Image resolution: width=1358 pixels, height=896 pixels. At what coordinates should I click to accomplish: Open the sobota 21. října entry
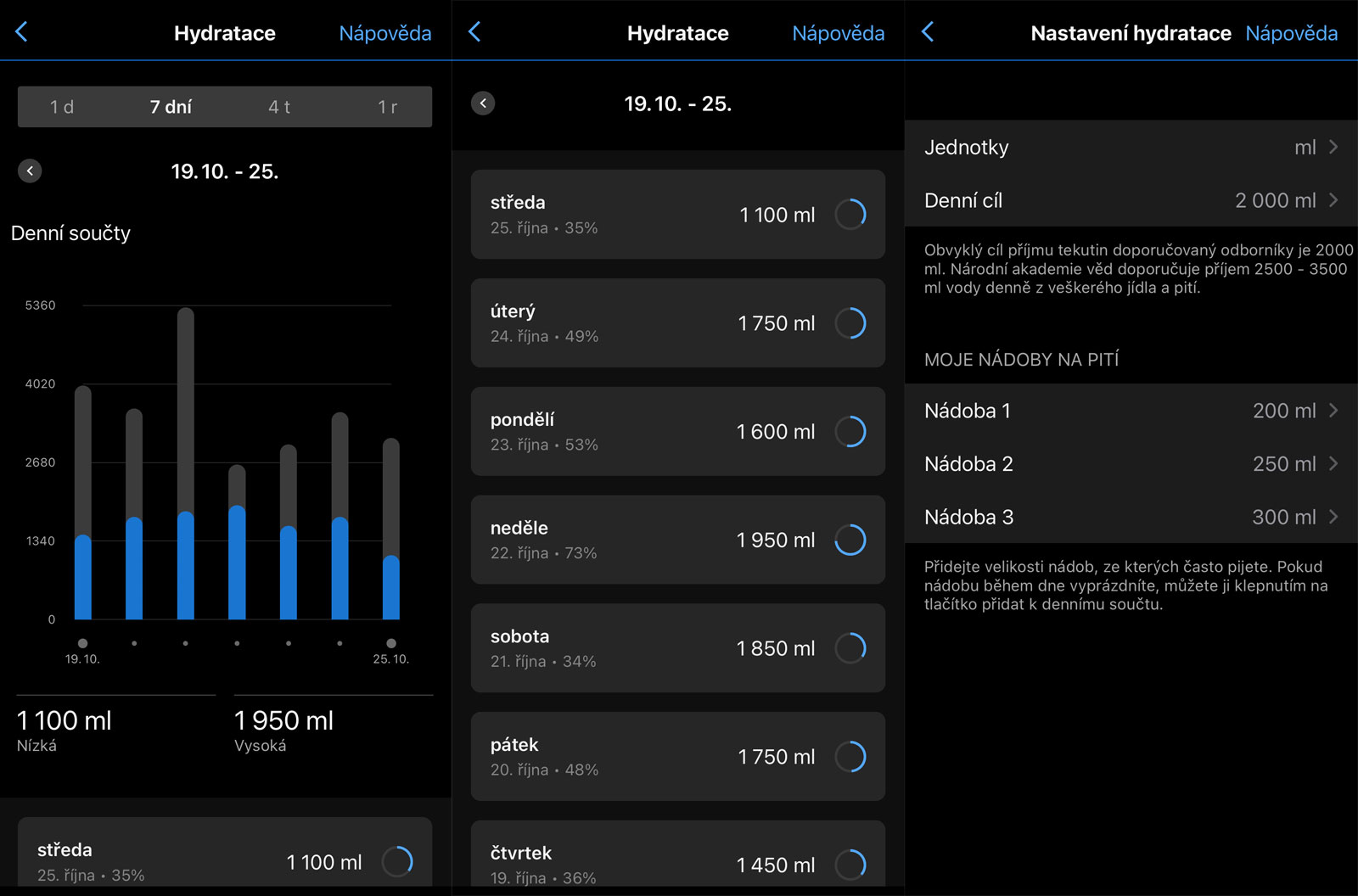pos(678,648)
